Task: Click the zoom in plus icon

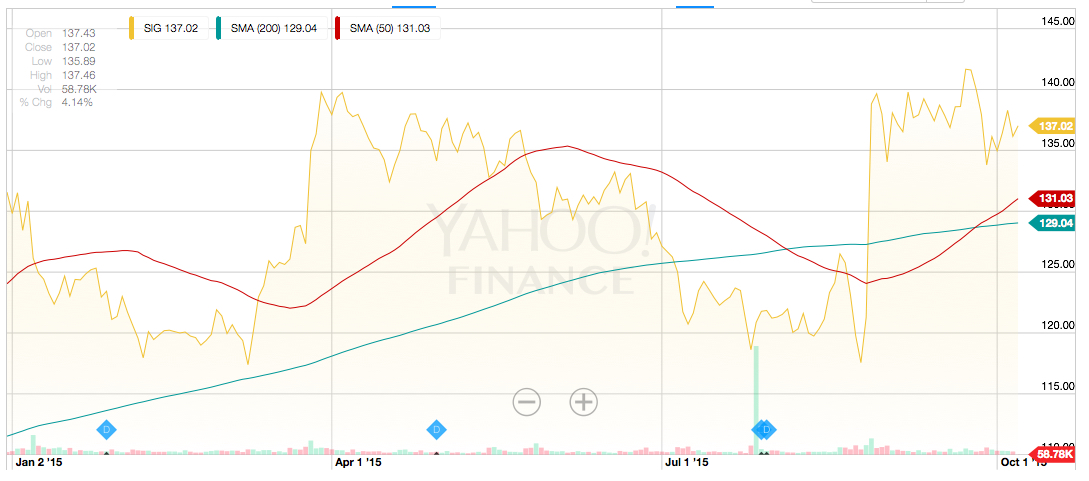Action: [583, 402]
